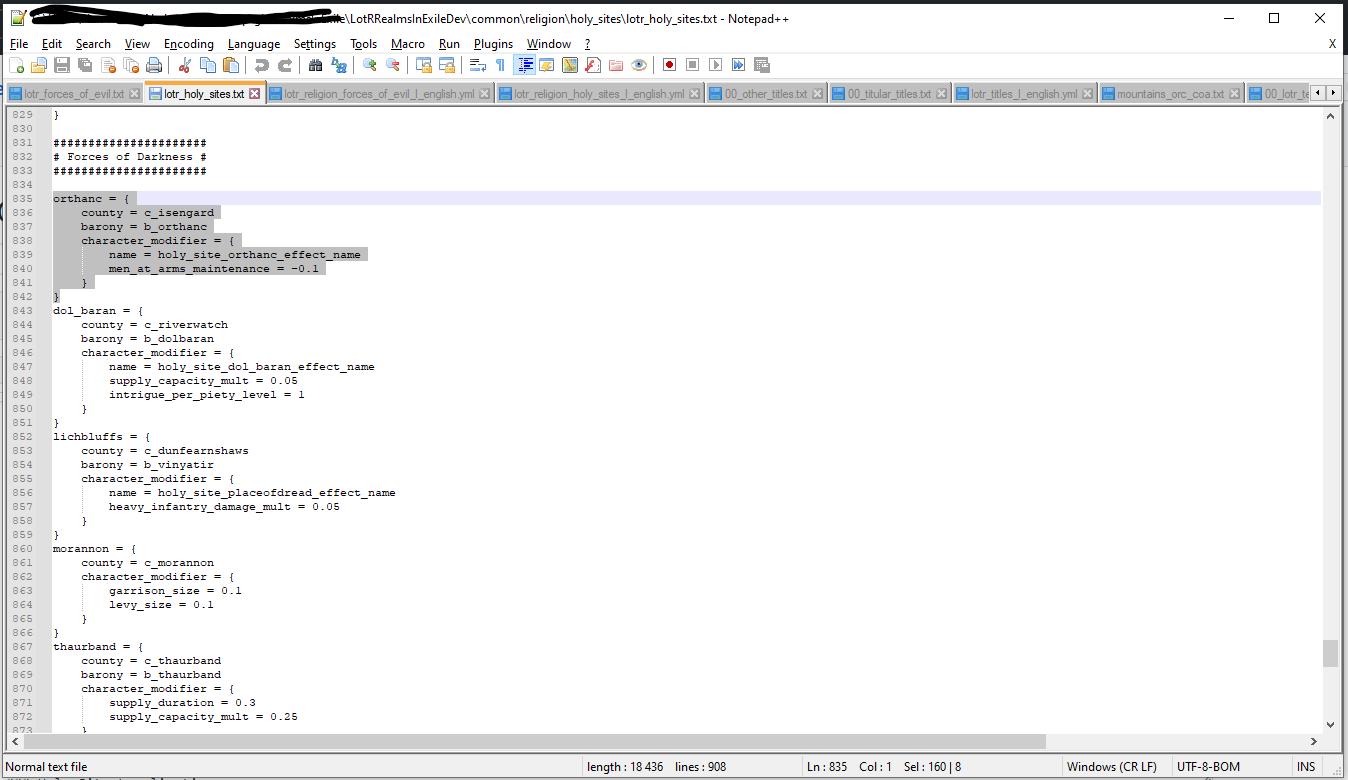Toggle Show All Characters paragraph icon
Viewport: 1348px width, 780px height.
(501, 65)
